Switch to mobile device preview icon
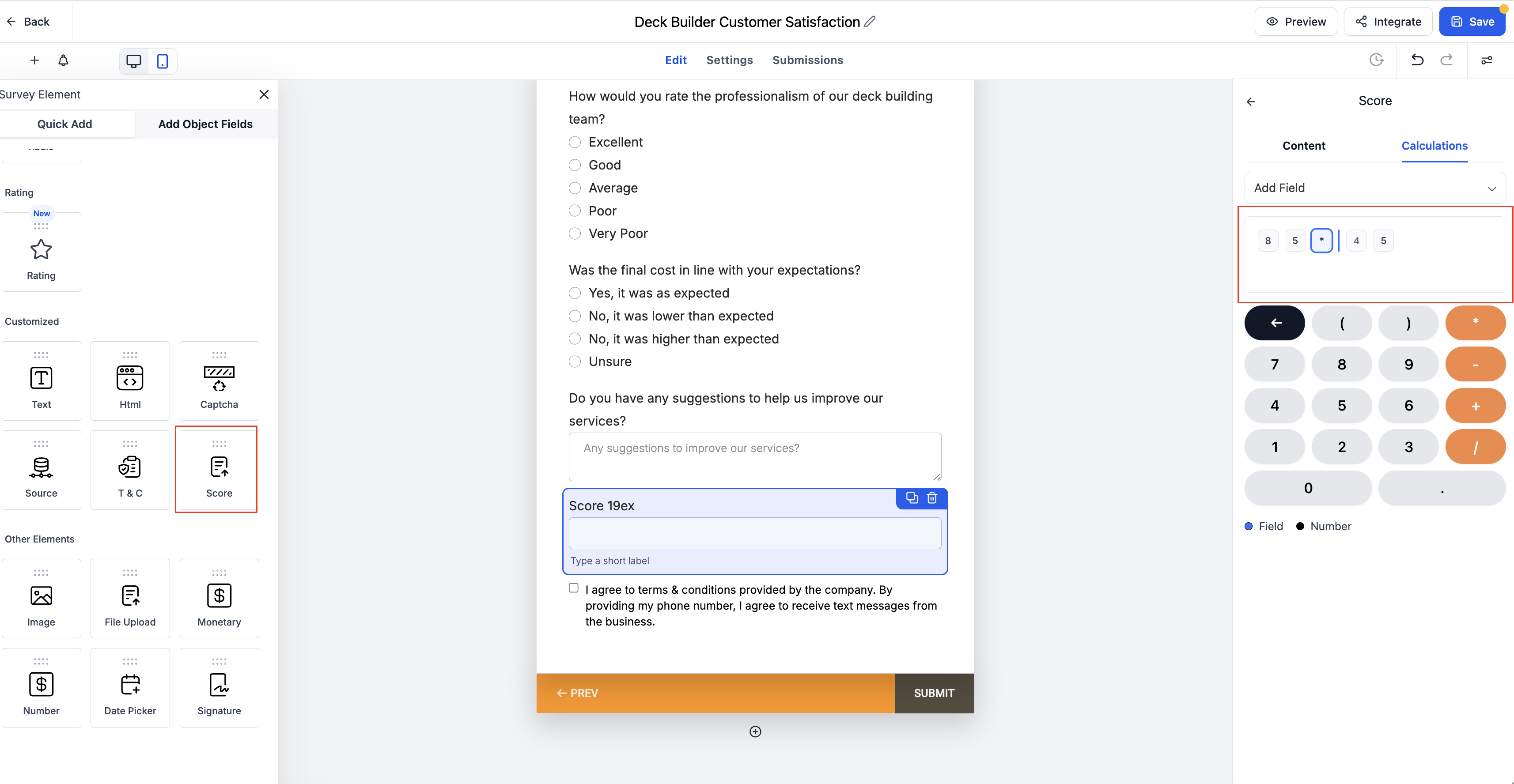Image resolution: width=1514 pixels, height=784 pixels. pos(162,61)
